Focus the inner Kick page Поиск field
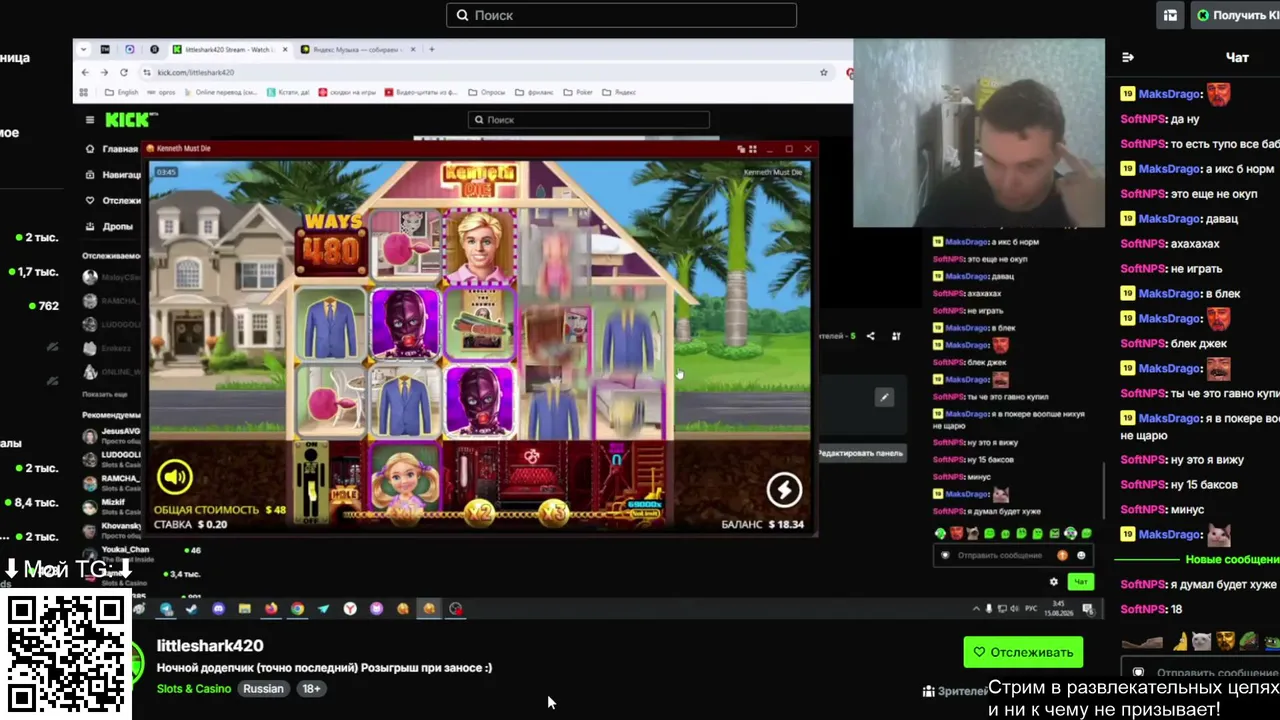 coord(588,120)
